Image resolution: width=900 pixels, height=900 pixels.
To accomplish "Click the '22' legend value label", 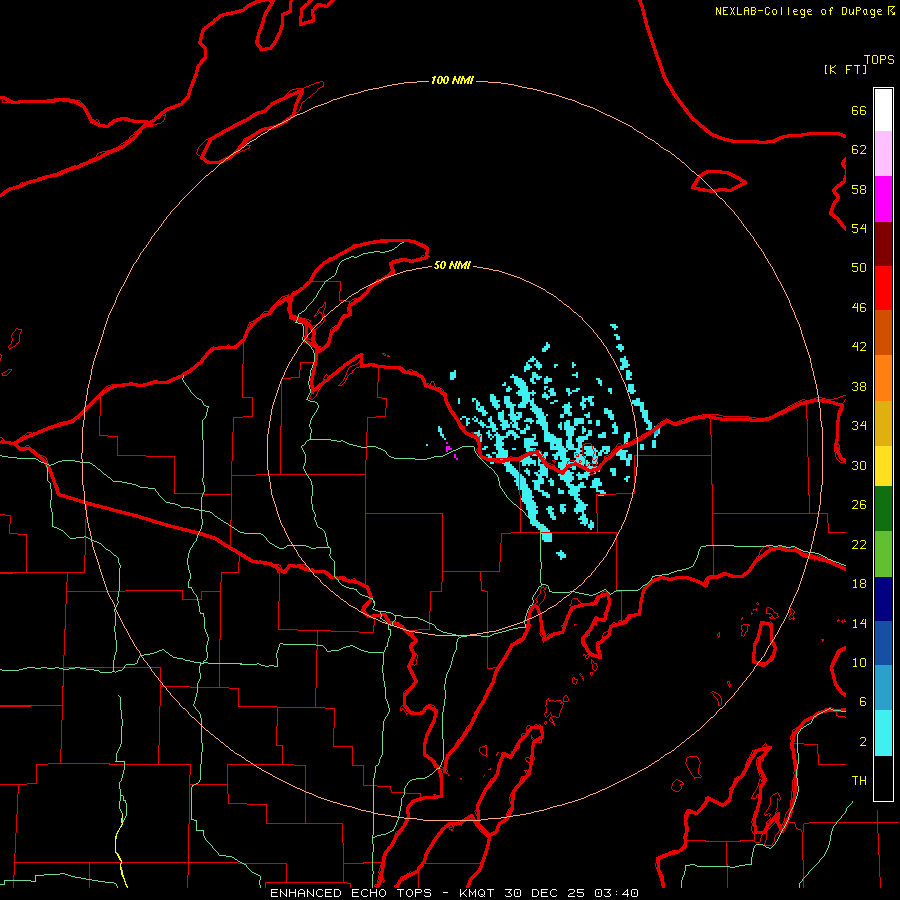I will click(859, 544).
